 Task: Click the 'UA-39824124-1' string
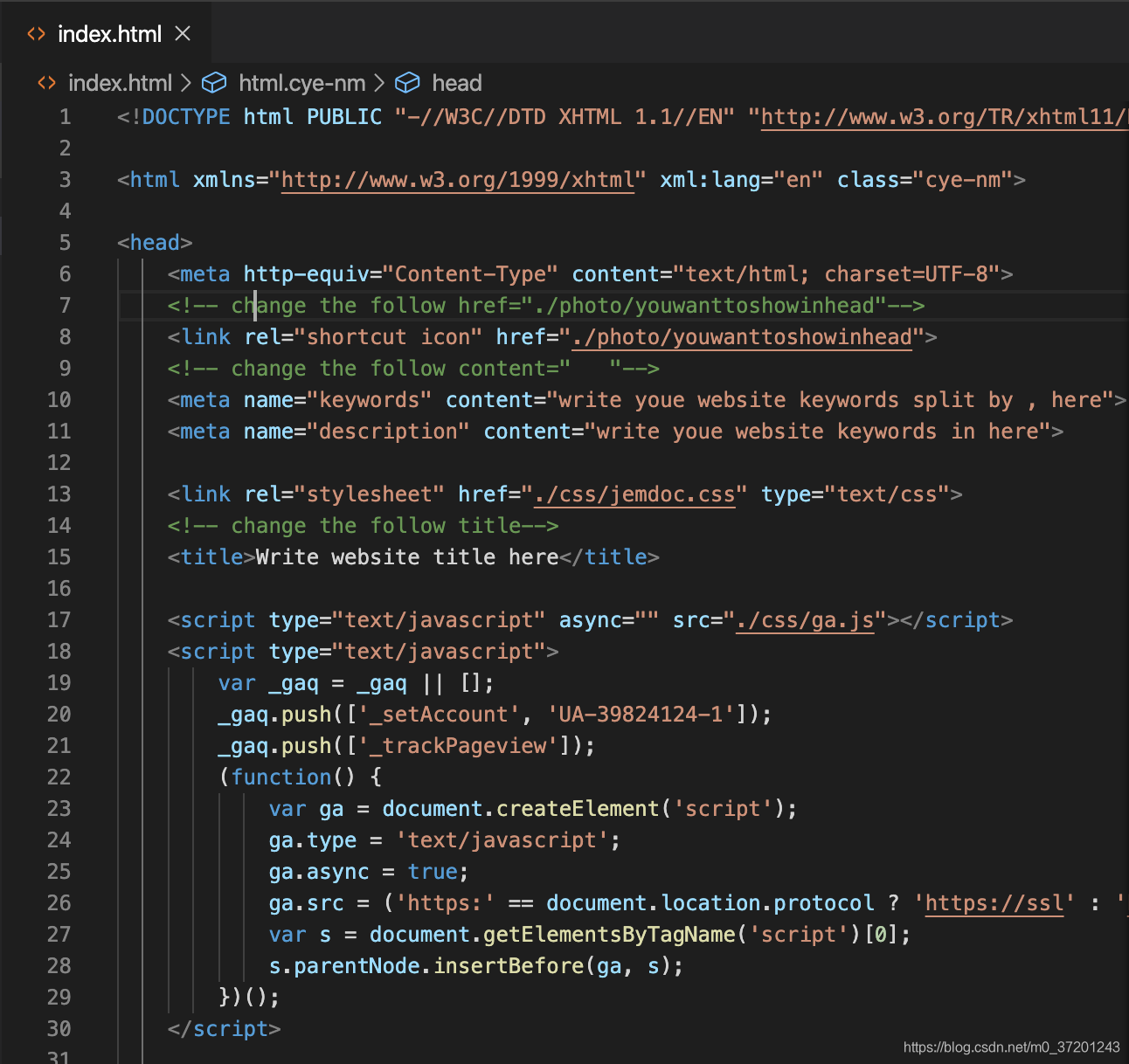tap(641, 715)
